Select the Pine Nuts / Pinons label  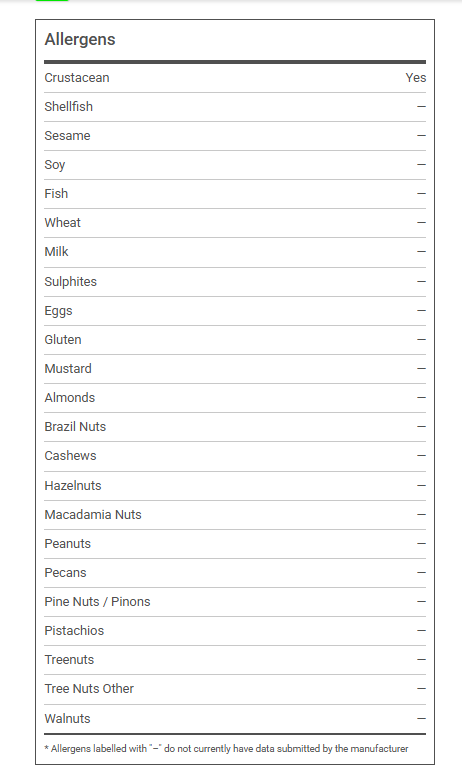97,602
